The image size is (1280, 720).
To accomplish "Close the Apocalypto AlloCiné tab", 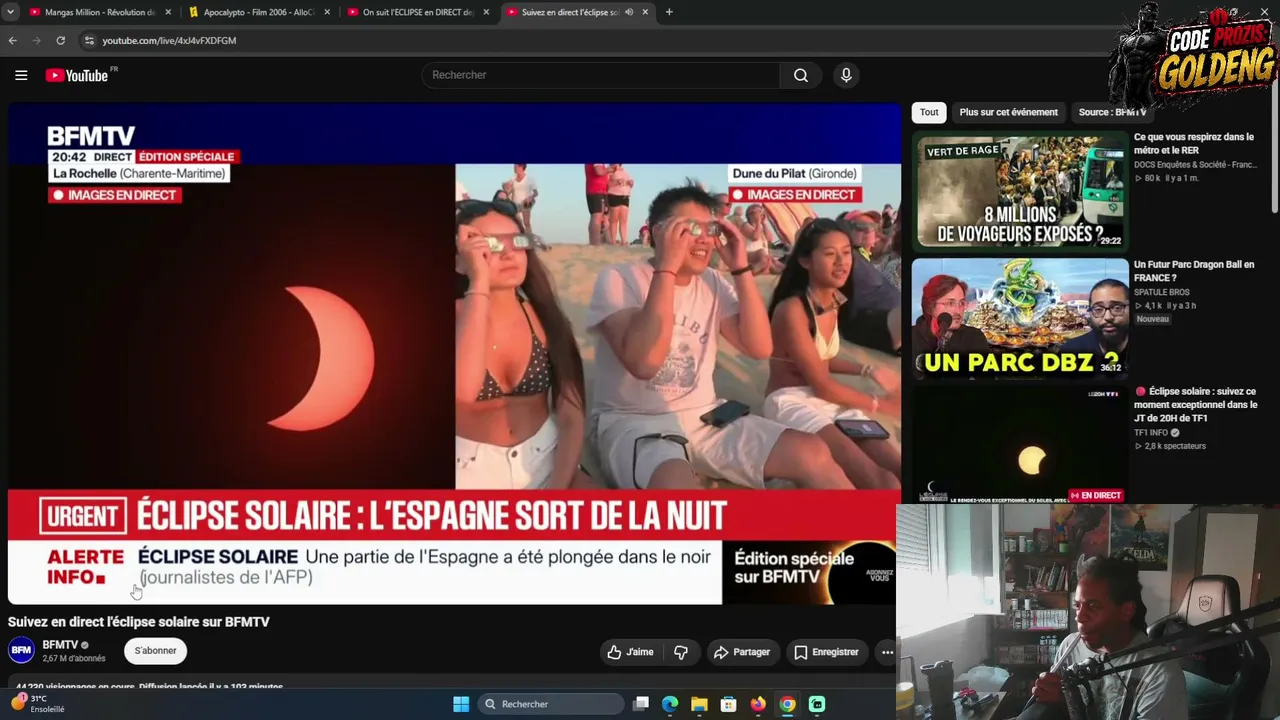I will (327, 12).
